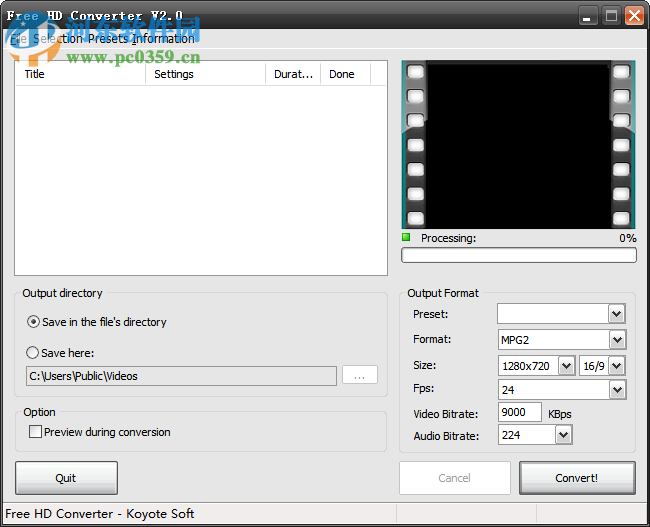Open the aspect ratio dropdown showing 16/9
This screenshot has width=650, height=527.
pyautogui.click(x=617, y=366)
